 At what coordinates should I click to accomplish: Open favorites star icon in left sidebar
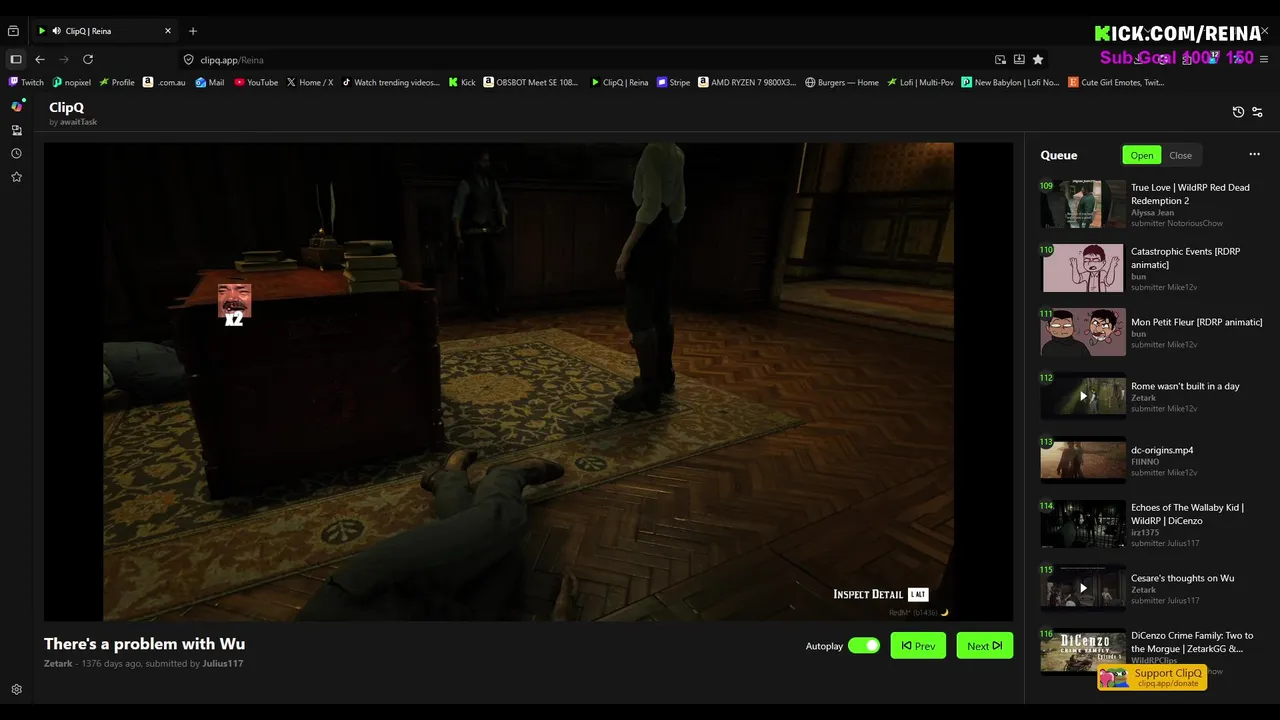click(16, 177)
